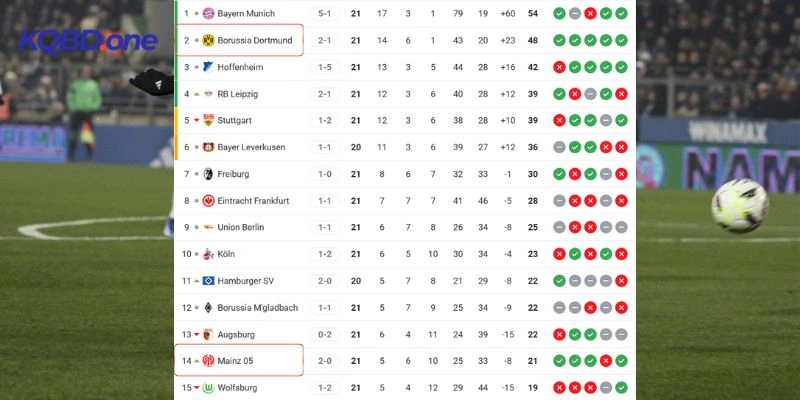Click the Mainz 05 team logo
This screenshot has height=400, width=800.
click(208, 360)
